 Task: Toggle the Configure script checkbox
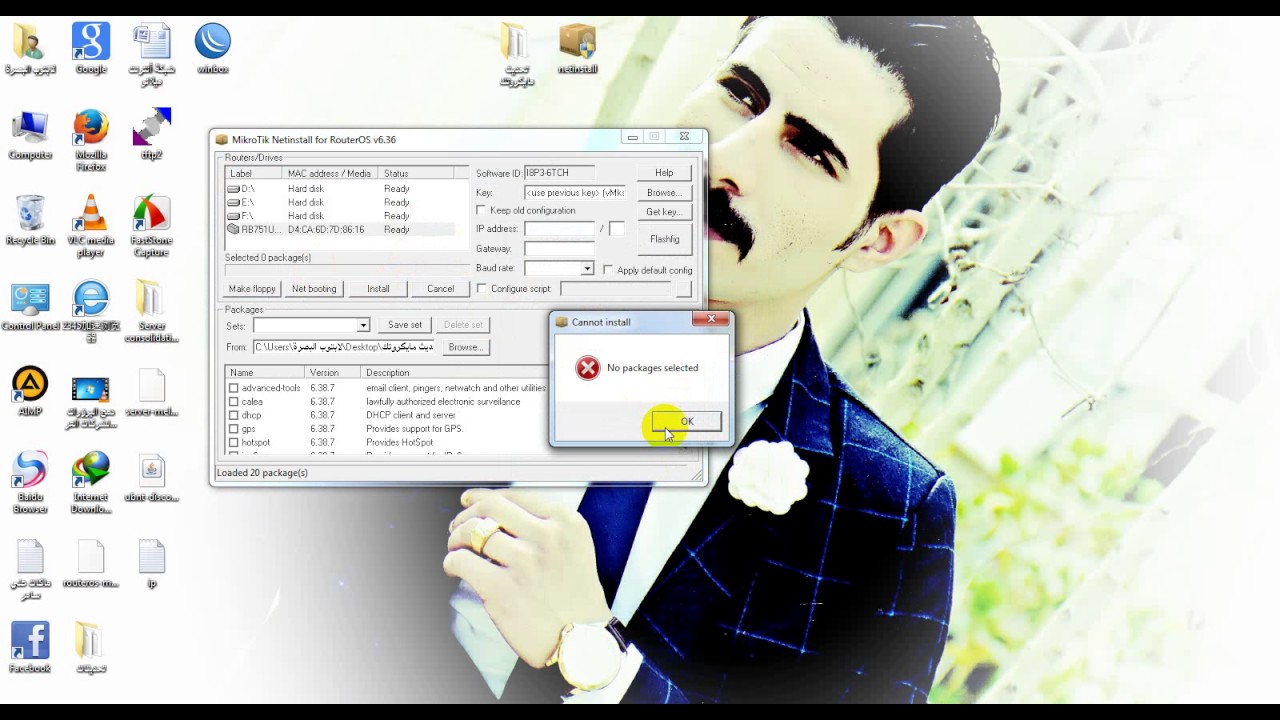(x=482, y=289)
